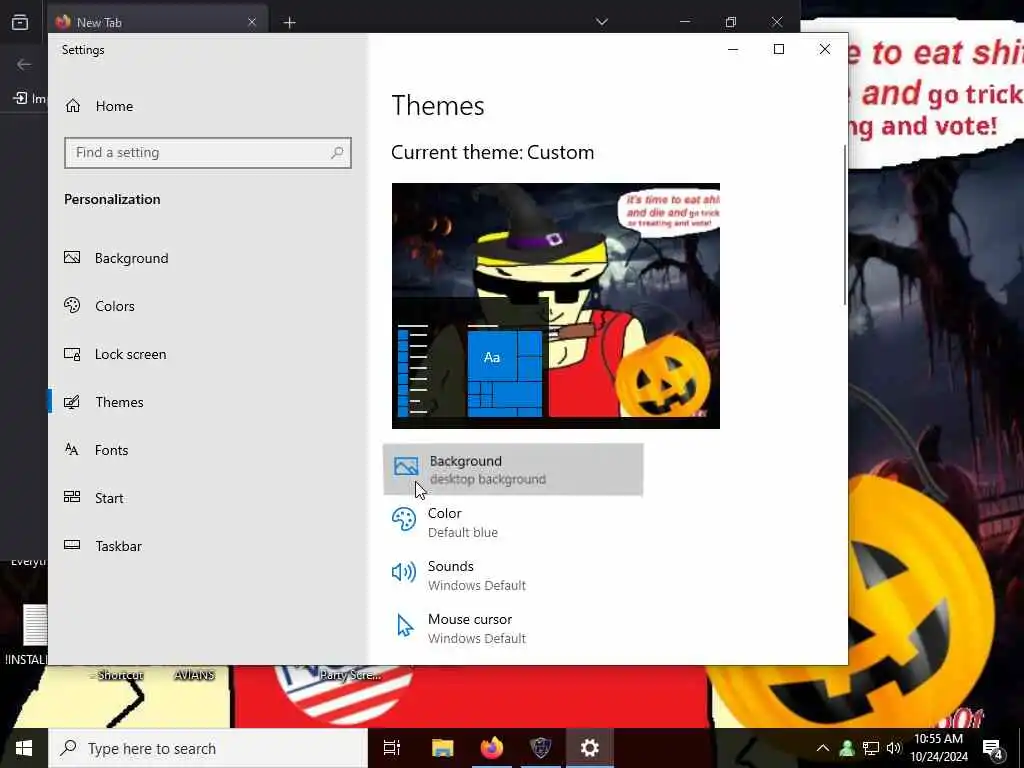Open a new tab in Firefox
Image resolution: width=1024 pixels, height=768 pixels.
289,23
